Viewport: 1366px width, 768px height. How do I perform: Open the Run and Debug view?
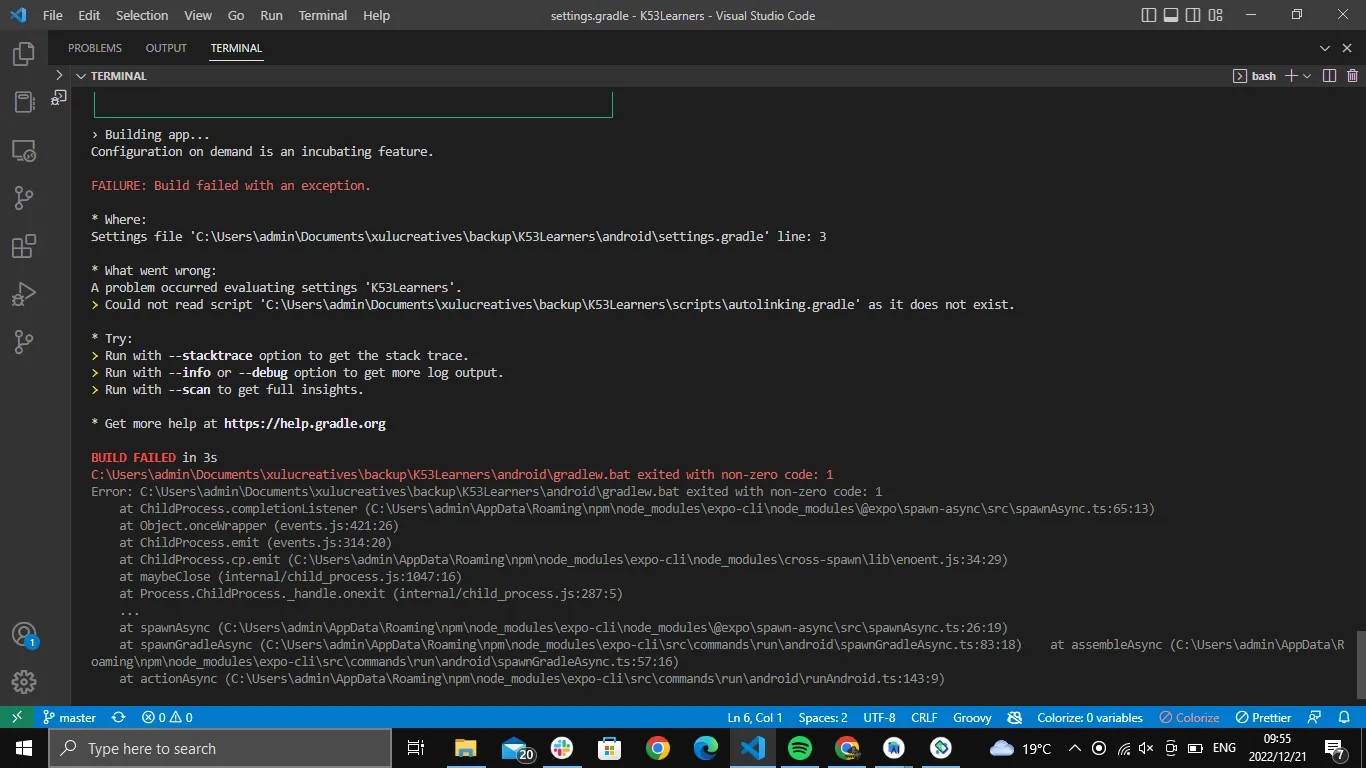point(24,294)
